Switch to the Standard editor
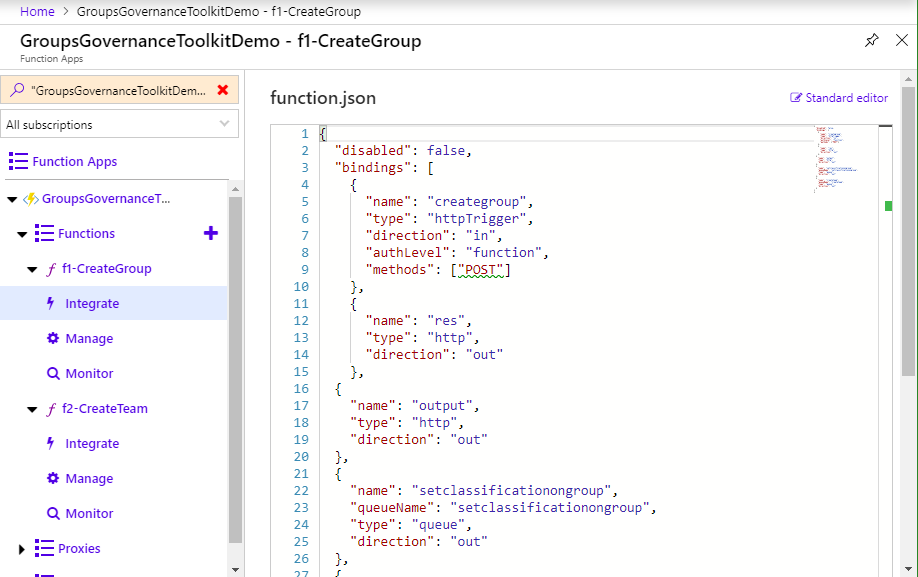Image resolution: width=918 pixels, height=577 pixels. (x=838, y=98)
